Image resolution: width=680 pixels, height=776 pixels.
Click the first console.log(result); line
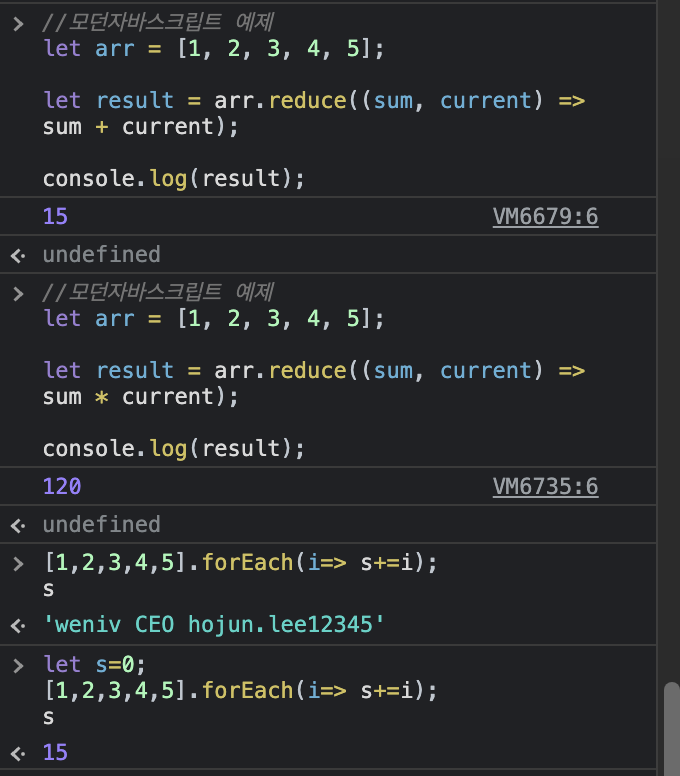(174, 179)
